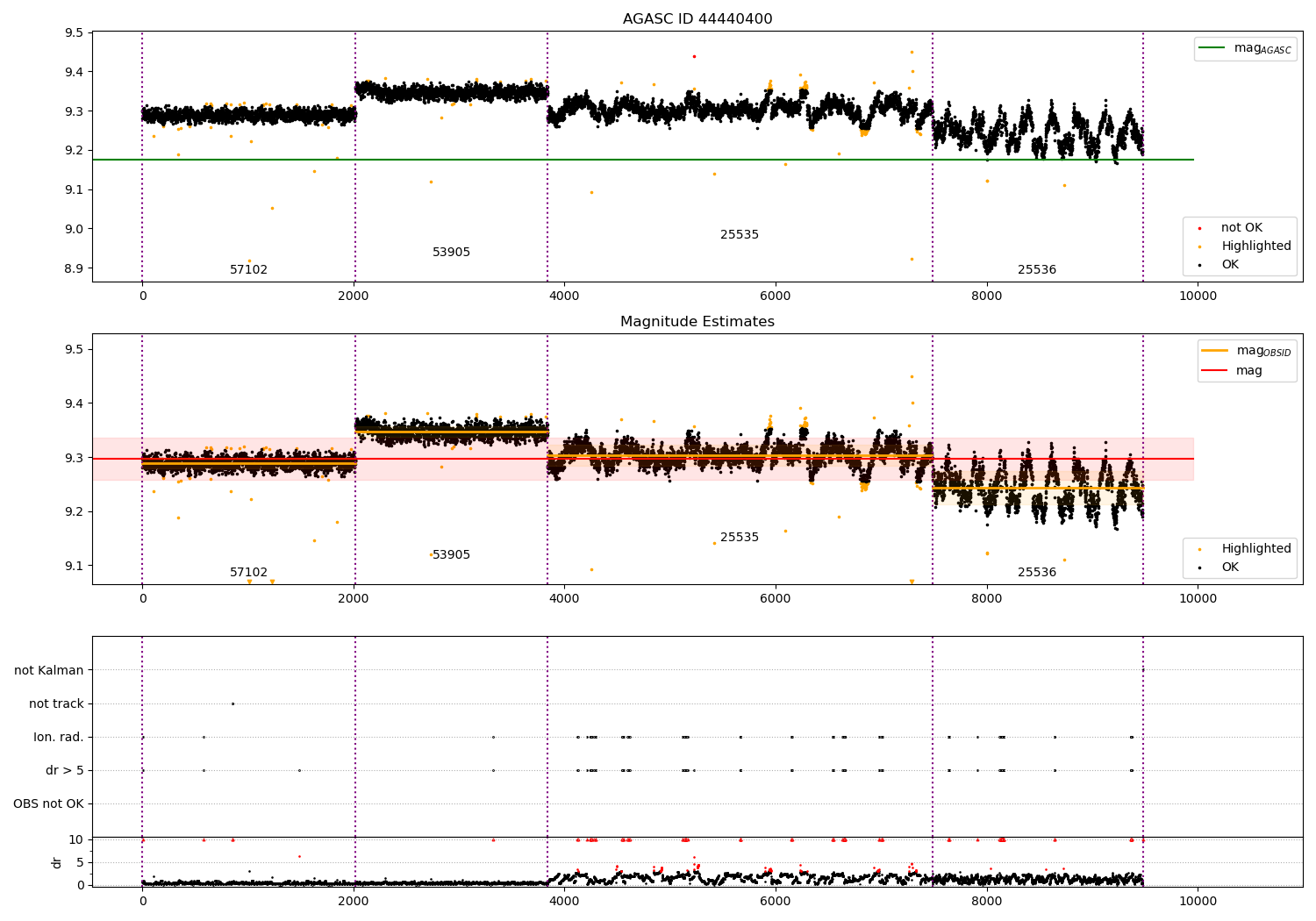Click the dr axis tick labeled 5
The width and height of the screenshot is (1316, 921).
[80, 863]
